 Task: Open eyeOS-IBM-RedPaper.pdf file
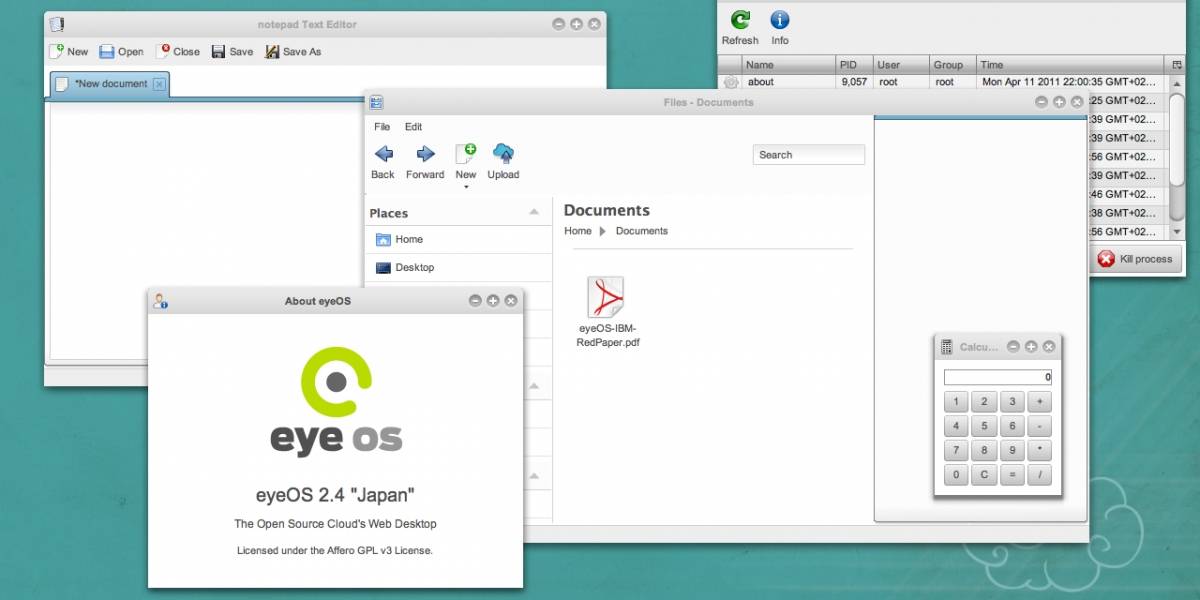point(607,312)
